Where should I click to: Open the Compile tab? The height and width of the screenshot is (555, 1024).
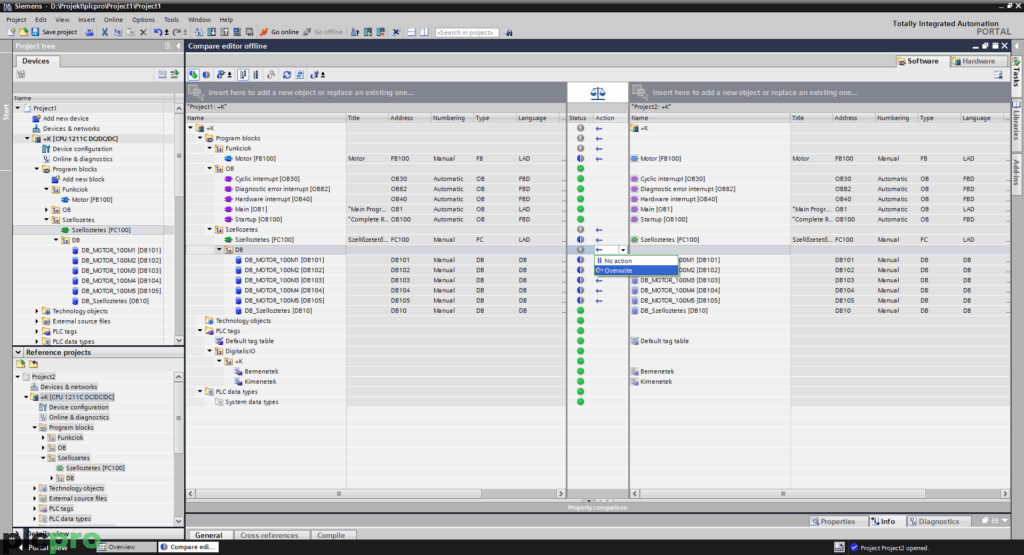point(331,535)
